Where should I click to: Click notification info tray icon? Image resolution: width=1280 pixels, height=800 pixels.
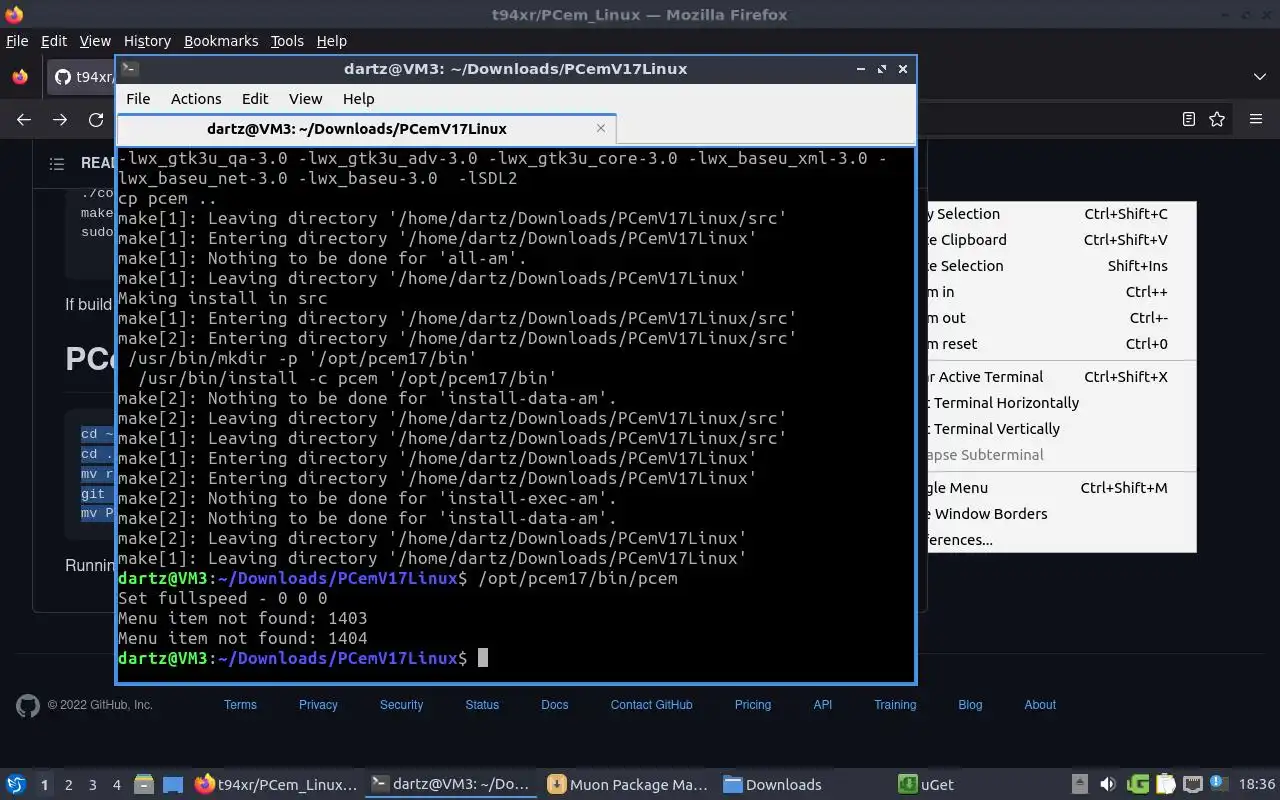click(x=1218, y=783)
